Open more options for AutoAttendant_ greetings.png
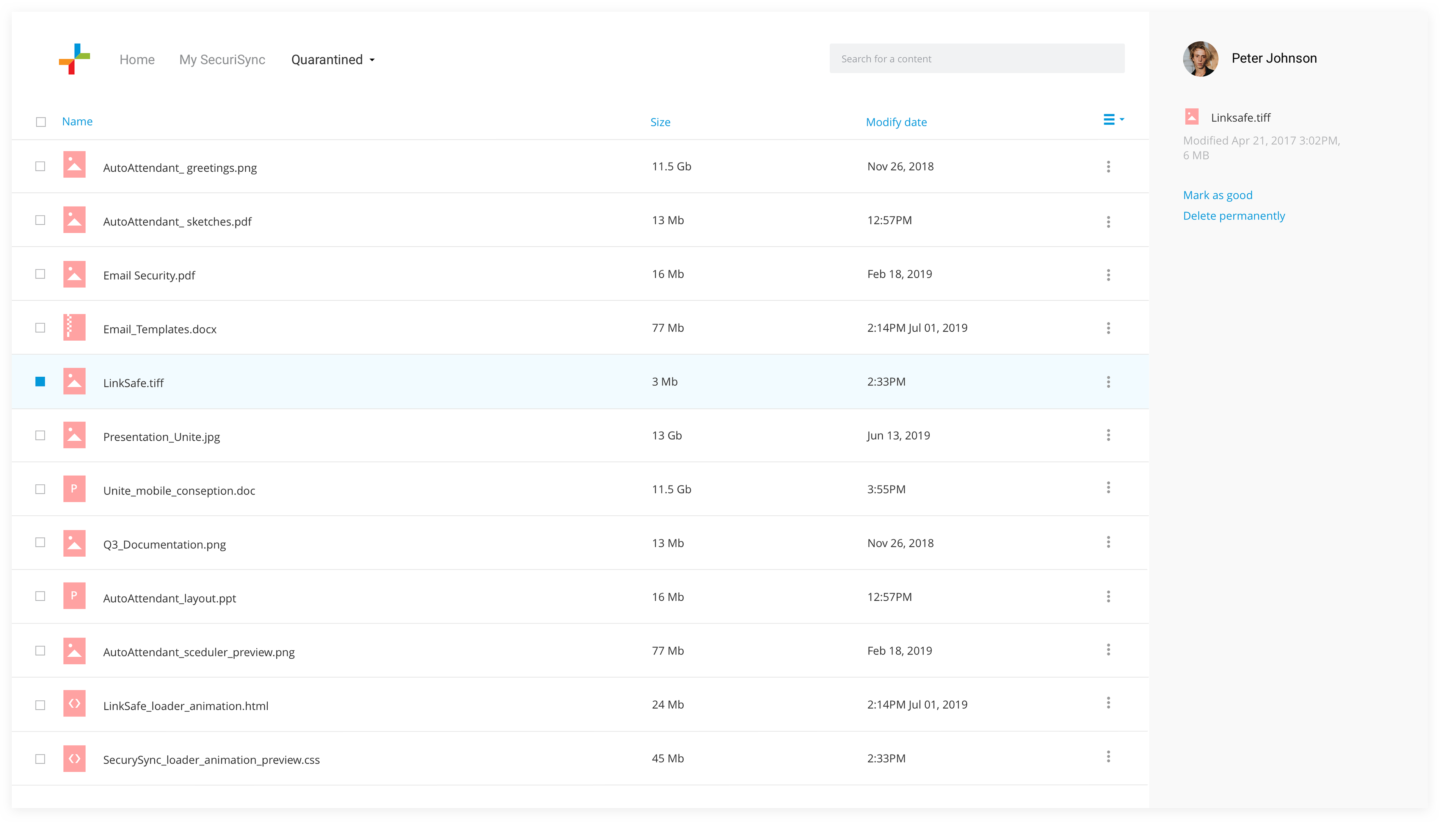1456x839 pixels. tap(1108, 166)
